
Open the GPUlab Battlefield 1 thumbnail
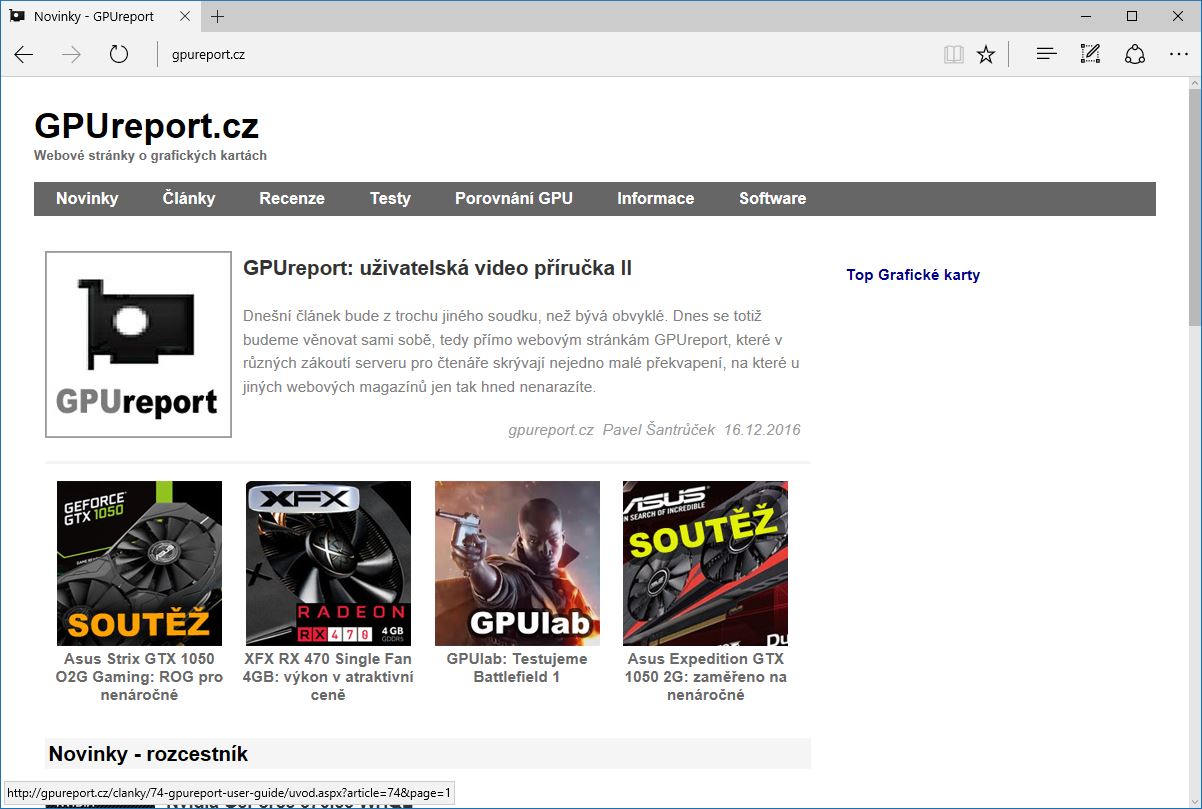coord(517,563)
